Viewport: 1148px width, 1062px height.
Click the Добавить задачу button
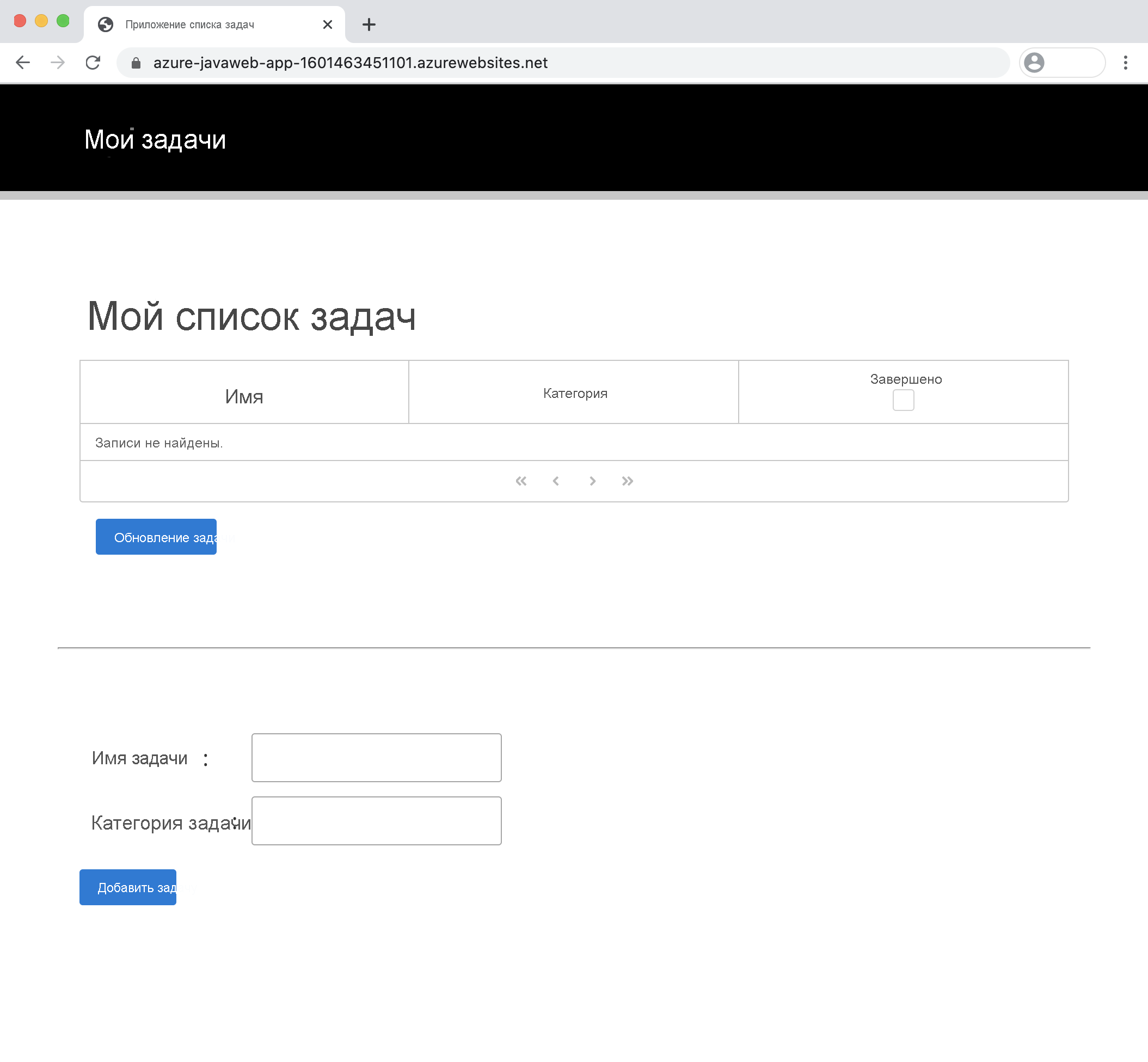point(127,887)
